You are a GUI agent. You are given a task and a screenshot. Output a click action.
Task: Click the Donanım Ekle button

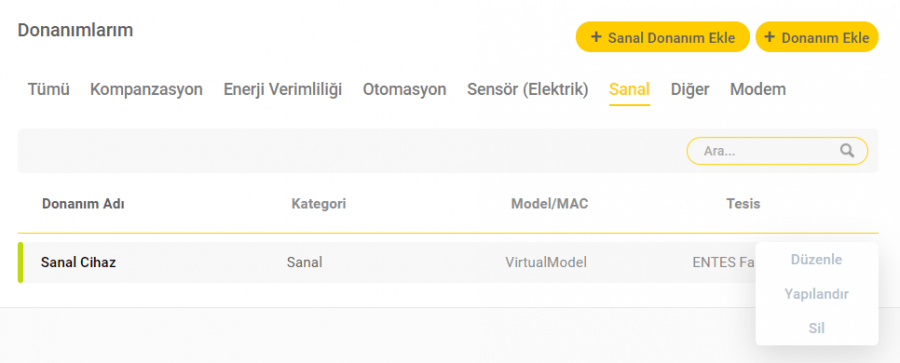click(x=817, y=37)
